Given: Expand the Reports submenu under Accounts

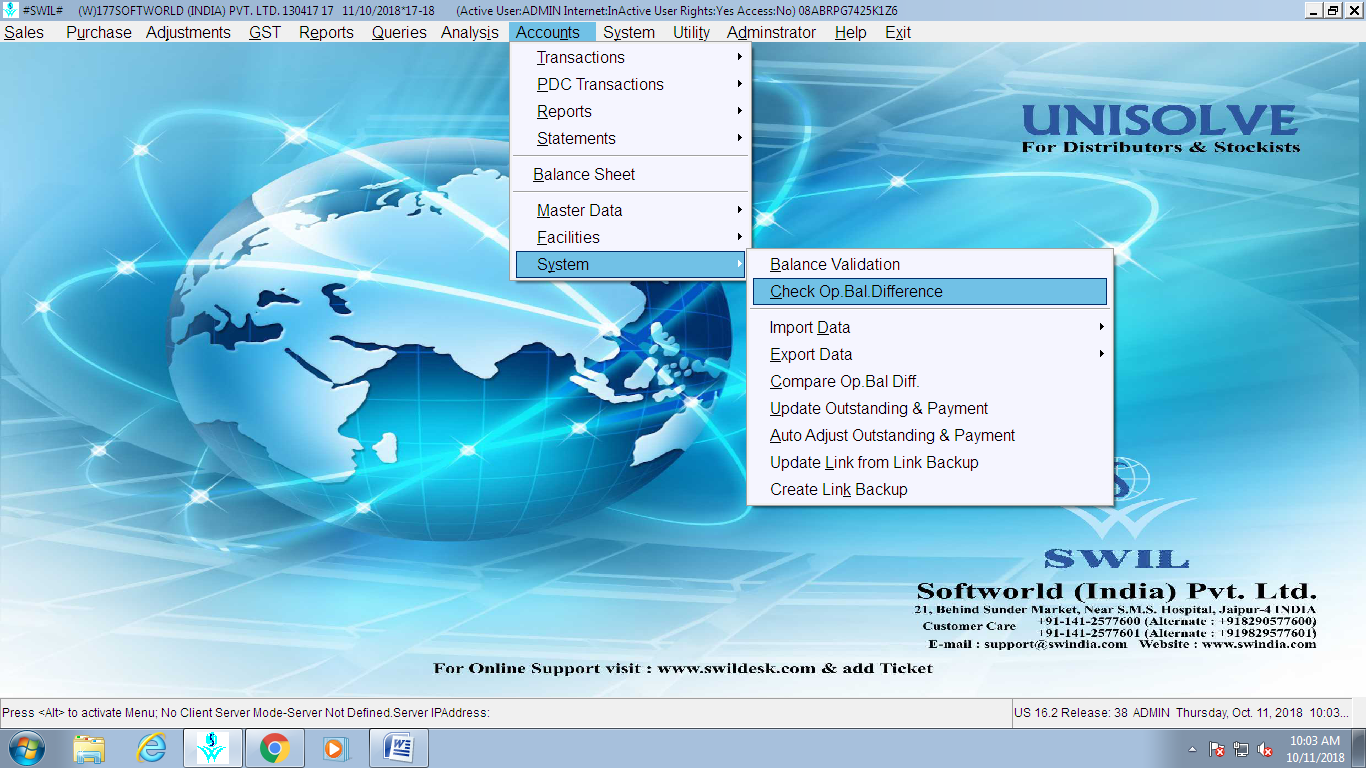Looking at the screenshot, I should [630, 111].
